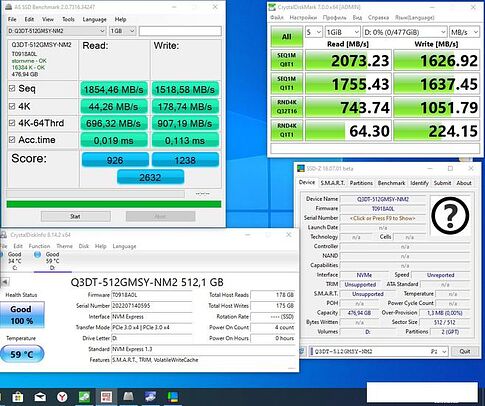Click the Seq read result 1854,46 MB/s

[114, 89]
